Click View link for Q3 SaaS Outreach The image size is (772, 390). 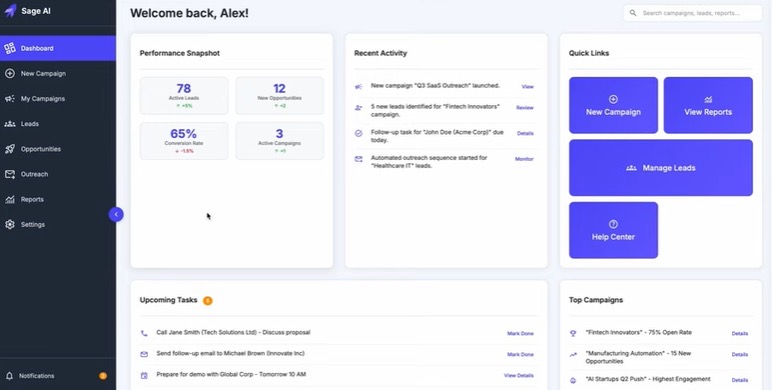click(527, 87)
